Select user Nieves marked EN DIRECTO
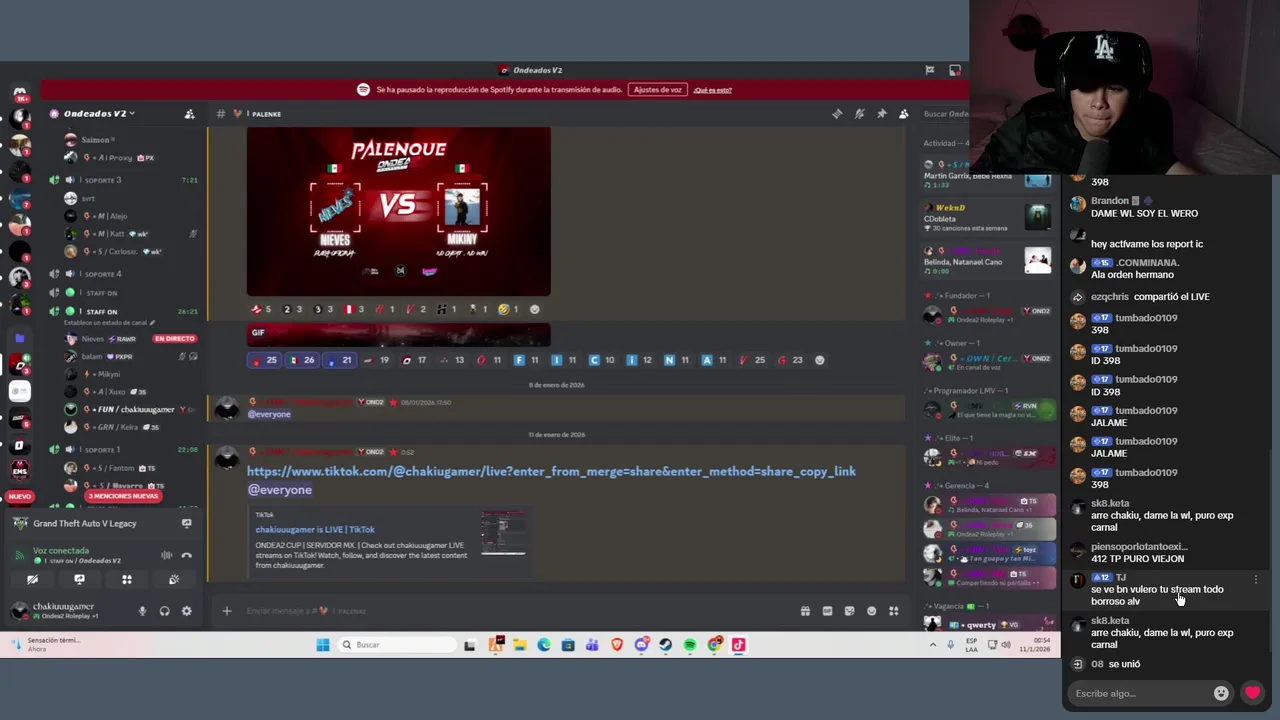Screen dimensions: 1280x720 [130, 339]
